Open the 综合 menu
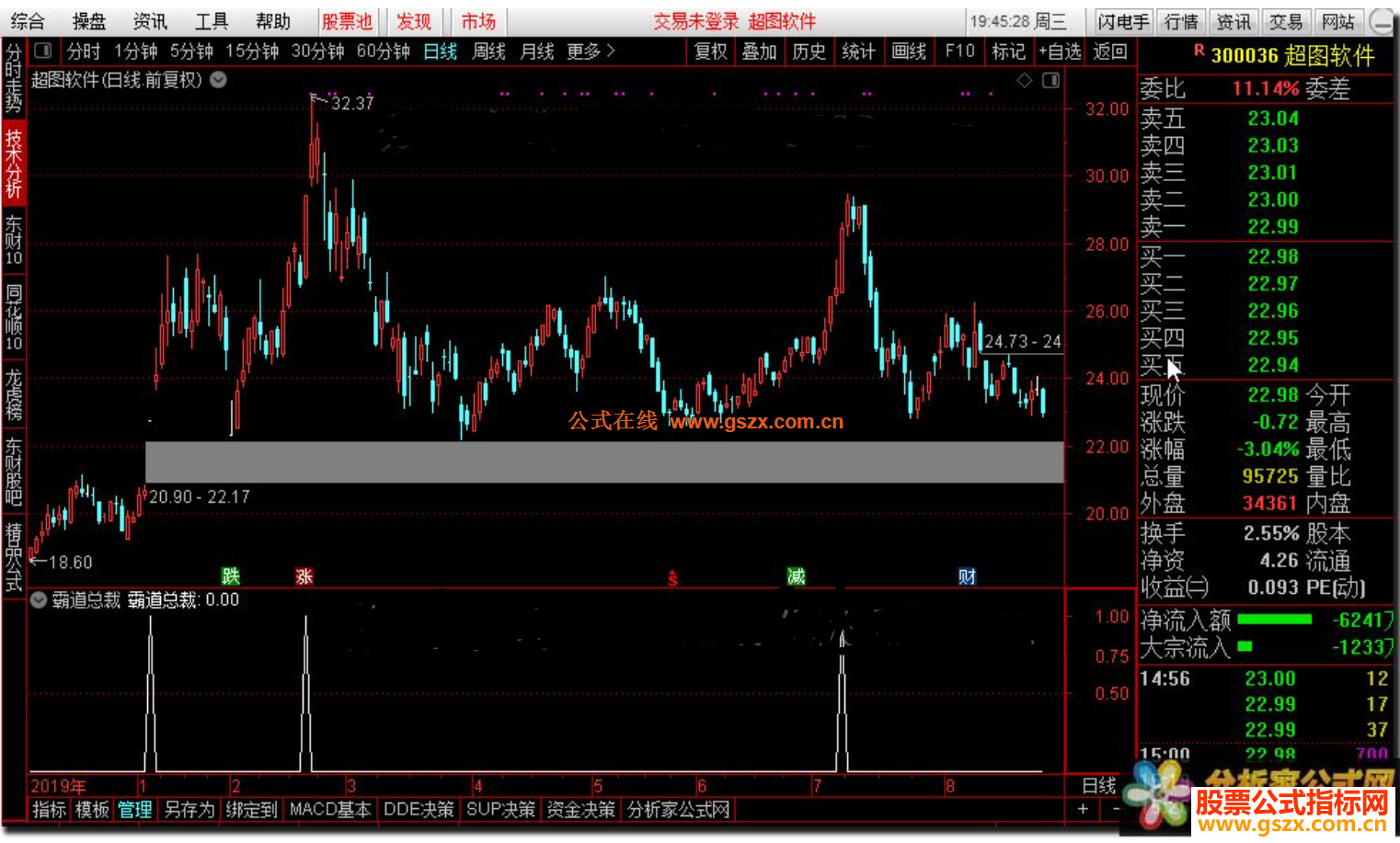The height and width of the screenshot is (843, 1400). (28, 21)
